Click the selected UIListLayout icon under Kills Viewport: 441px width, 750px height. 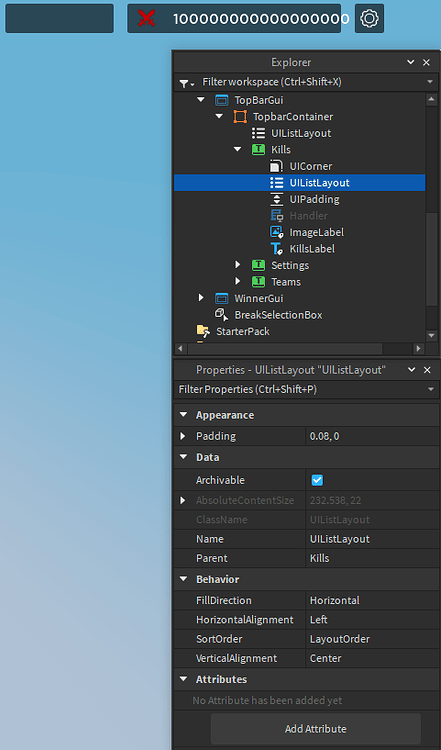(276, 183)
